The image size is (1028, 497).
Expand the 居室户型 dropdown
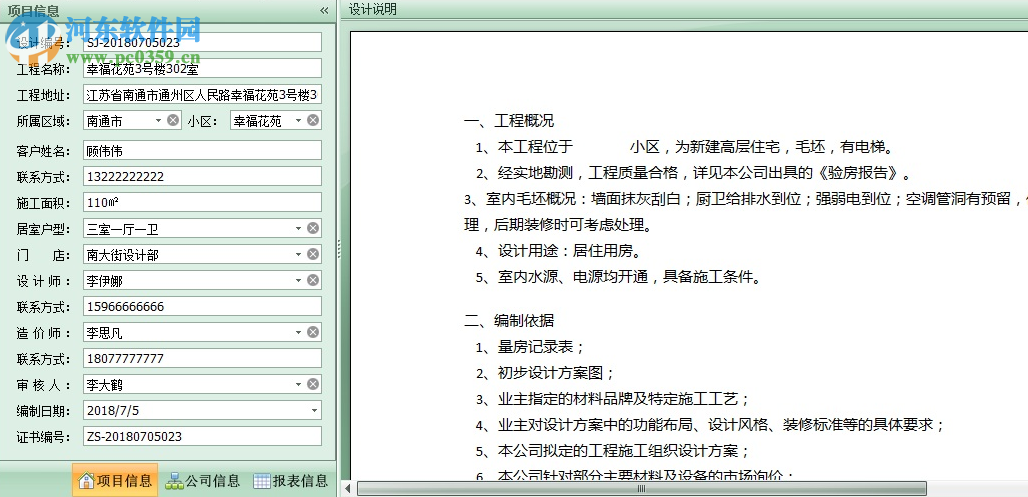point(298,229)
